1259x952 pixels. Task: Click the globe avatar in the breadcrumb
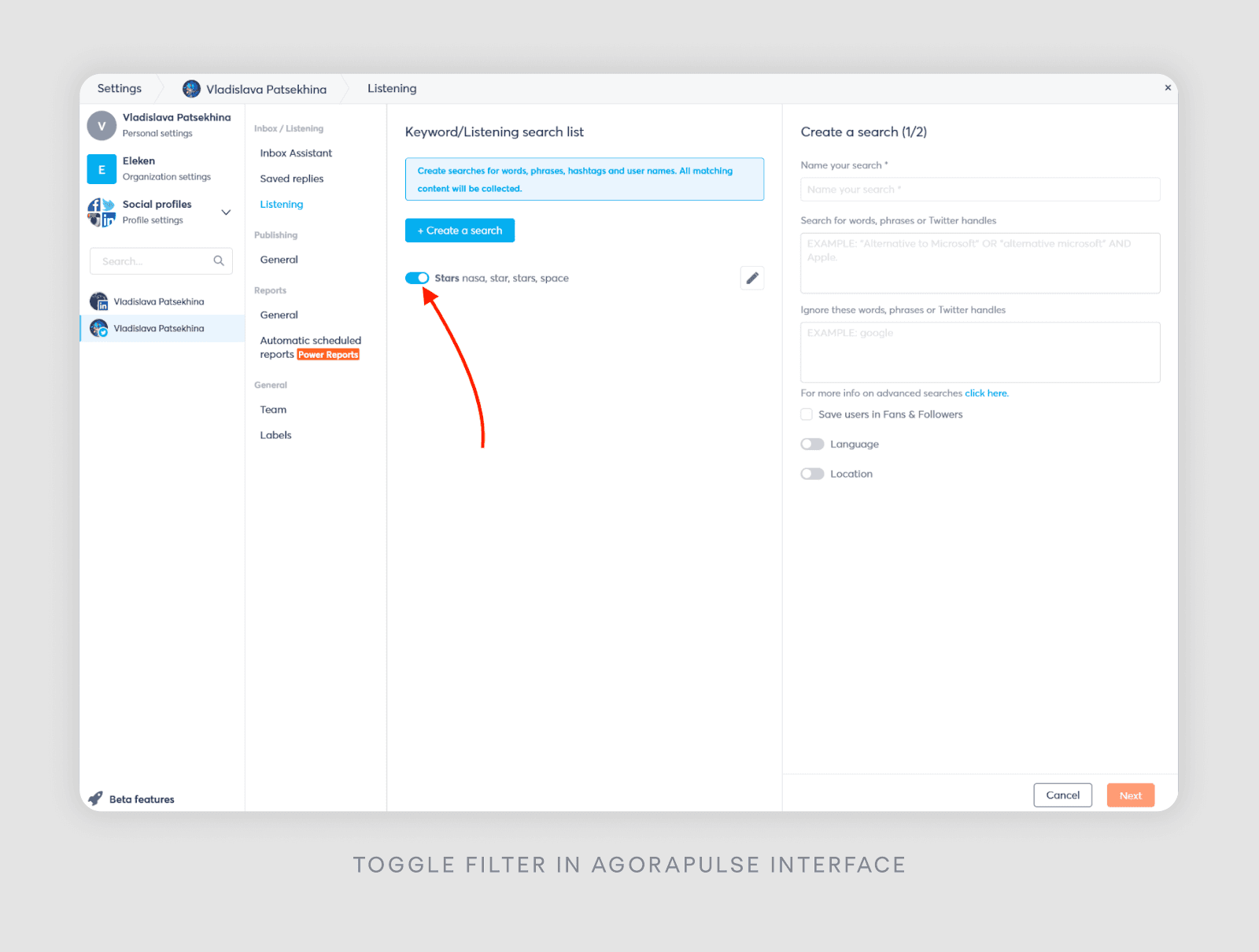[x=191, y=89]
